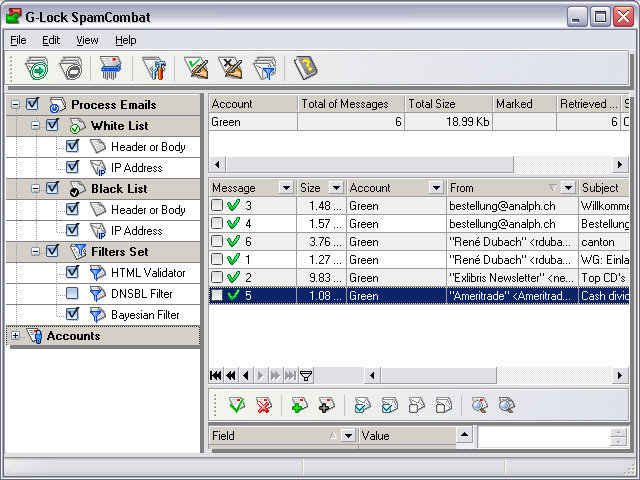Viewport: 640px width, 480px height.
Task: Open the Field column dropdown
Action: point(348,436)
